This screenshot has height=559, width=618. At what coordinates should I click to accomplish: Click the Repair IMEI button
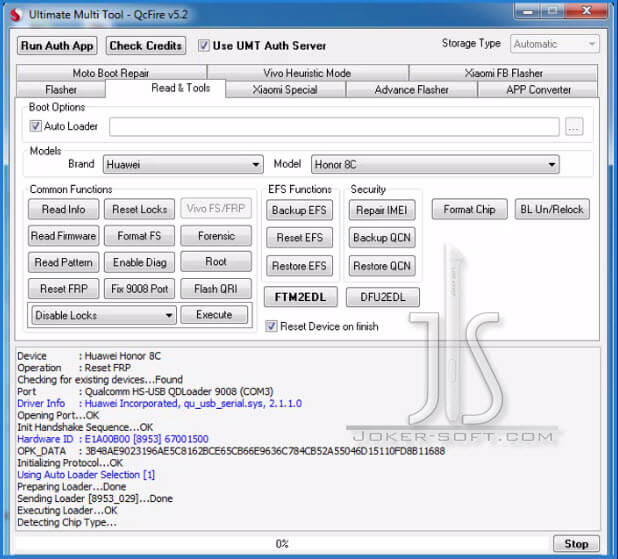click(382, 210)
